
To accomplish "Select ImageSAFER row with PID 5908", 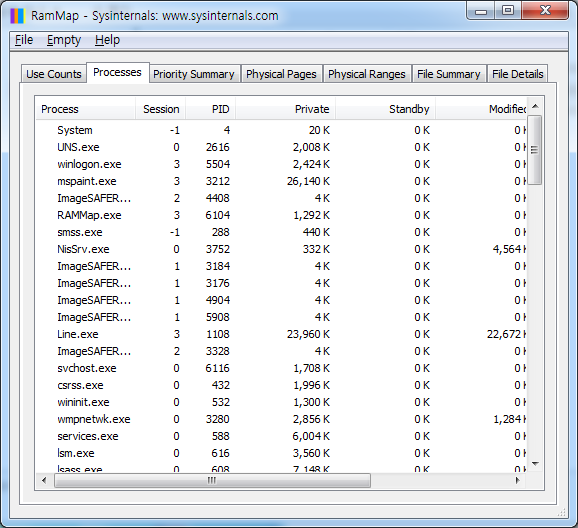I will (281, 317).
